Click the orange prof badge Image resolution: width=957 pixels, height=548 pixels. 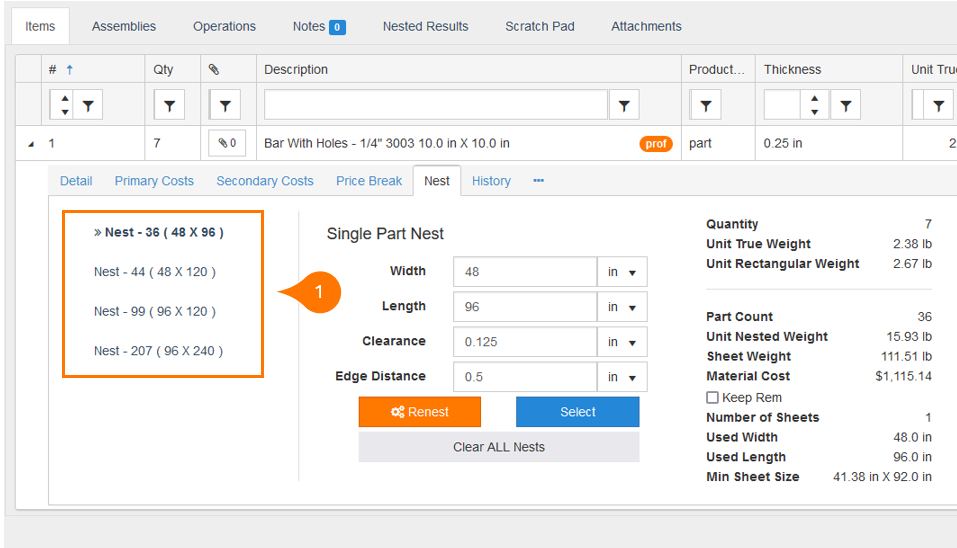[x=656, y=144]
